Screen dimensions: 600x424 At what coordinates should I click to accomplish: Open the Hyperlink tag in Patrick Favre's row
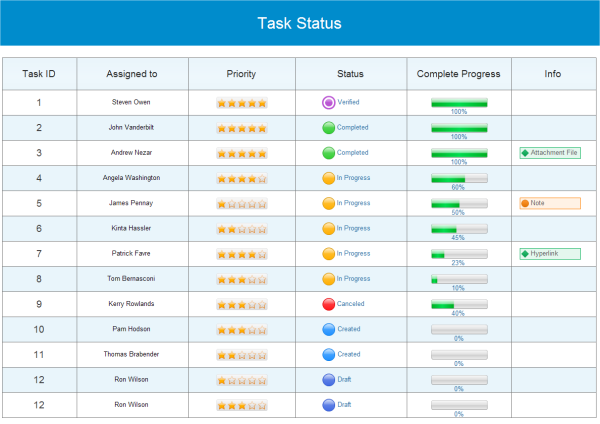coord(550,254)
